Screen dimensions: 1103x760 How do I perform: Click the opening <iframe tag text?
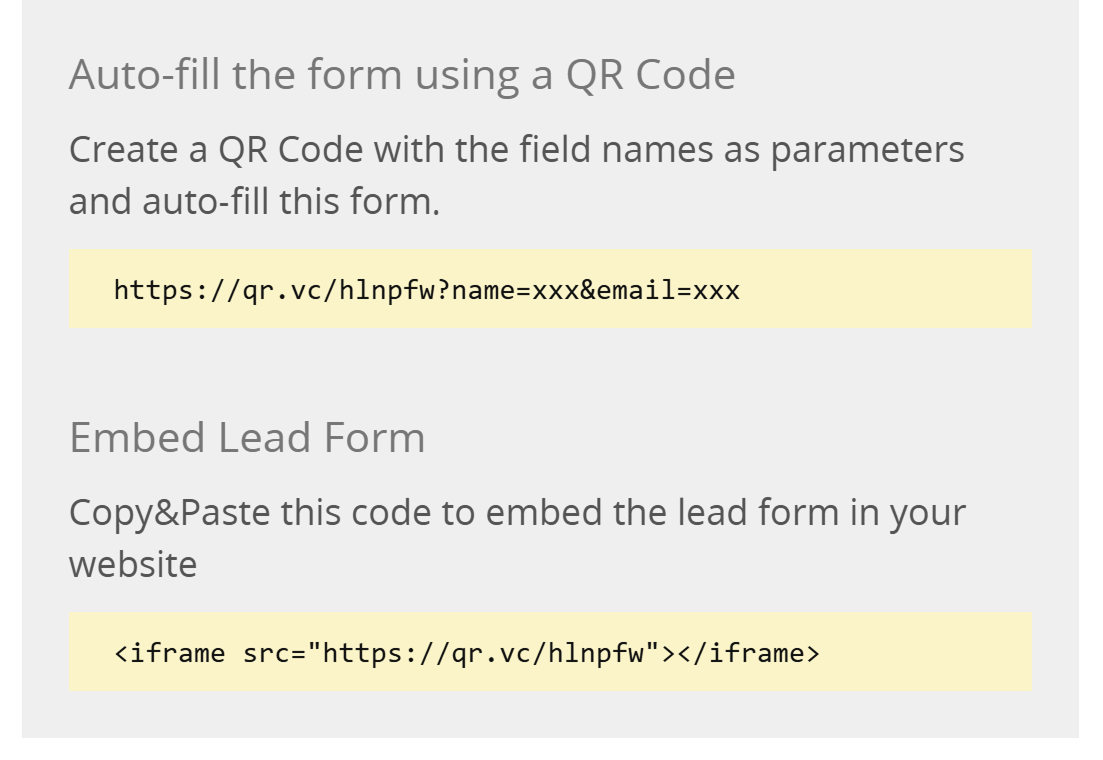click(x=170, y=654)
